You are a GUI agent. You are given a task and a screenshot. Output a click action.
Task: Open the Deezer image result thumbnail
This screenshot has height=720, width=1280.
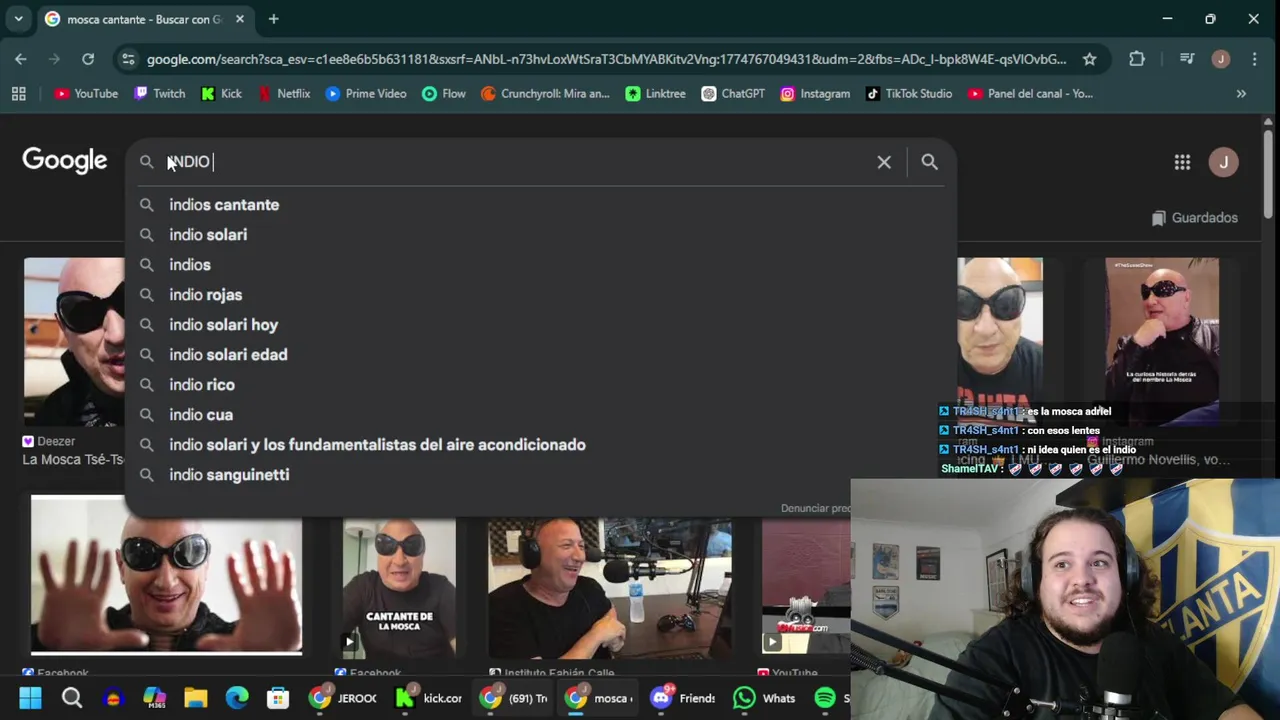[x=74, y=342]
